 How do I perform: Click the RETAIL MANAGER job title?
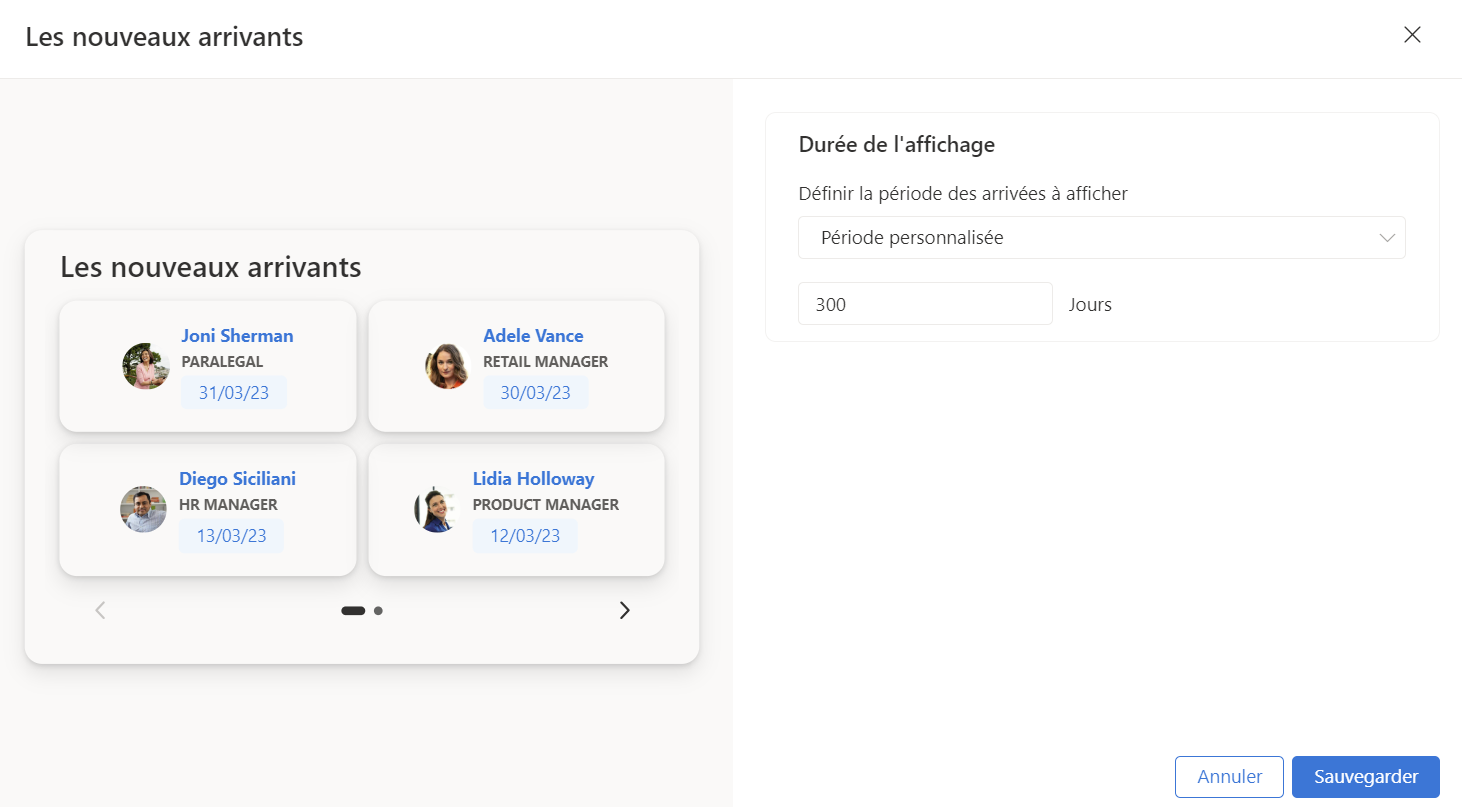(x=545, y=362)
